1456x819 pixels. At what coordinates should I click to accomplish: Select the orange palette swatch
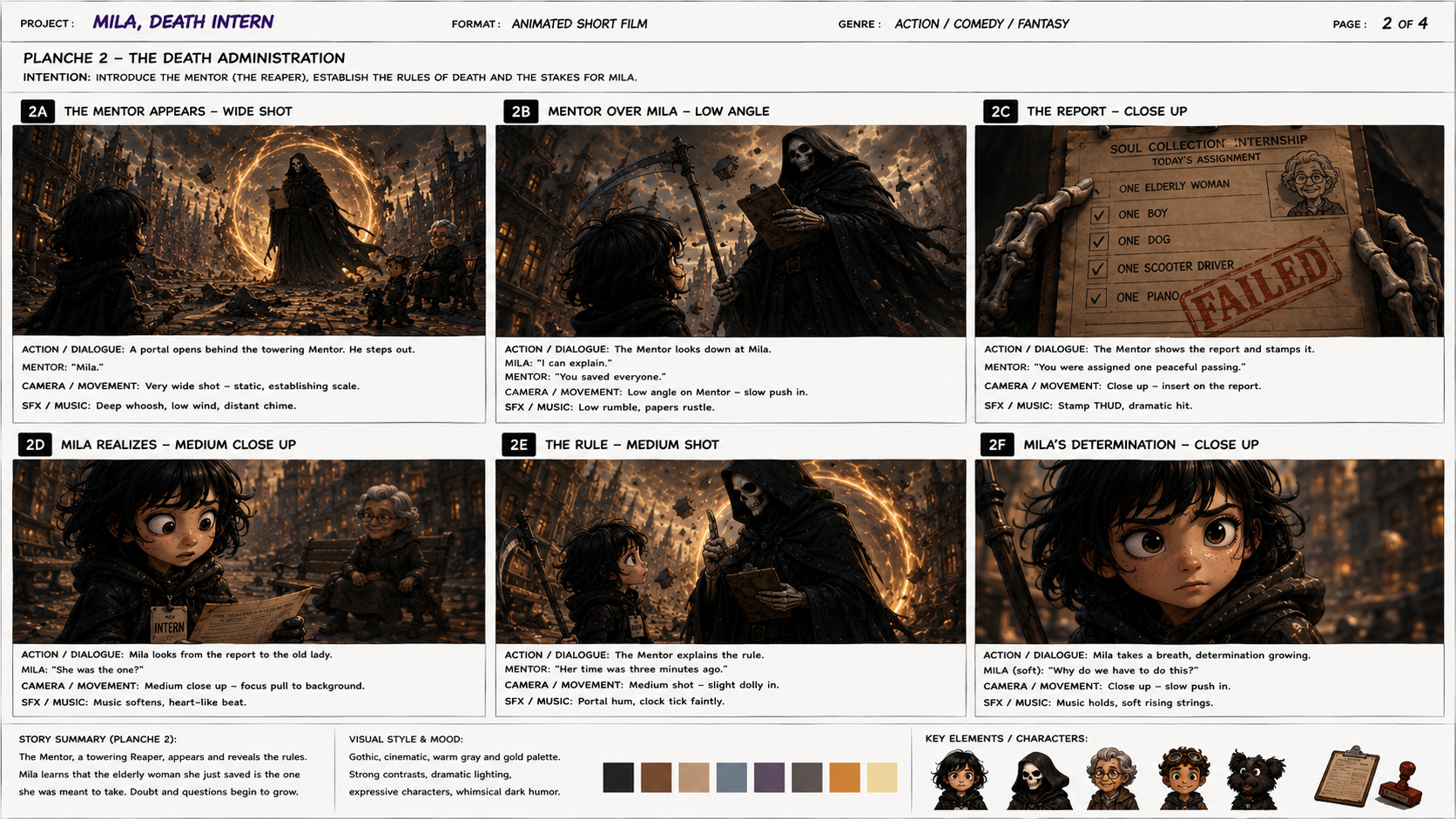tap(845, 777)
